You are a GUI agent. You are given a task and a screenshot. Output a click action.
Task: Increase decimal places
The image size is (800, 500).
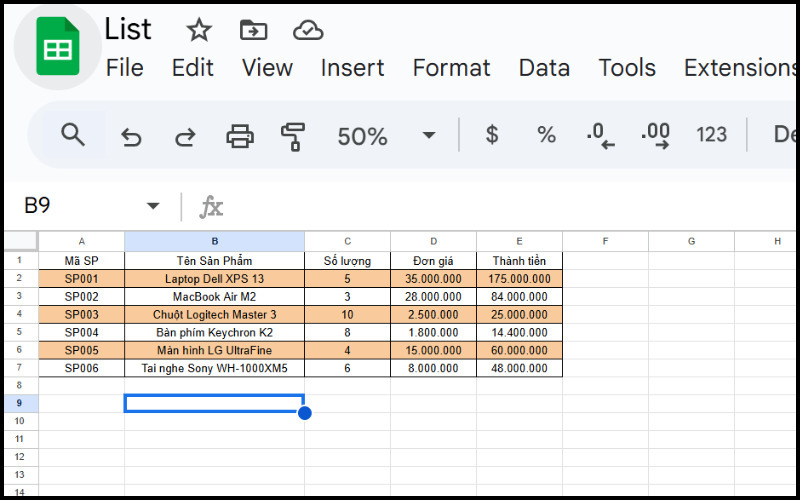click(x=655, y=135)
